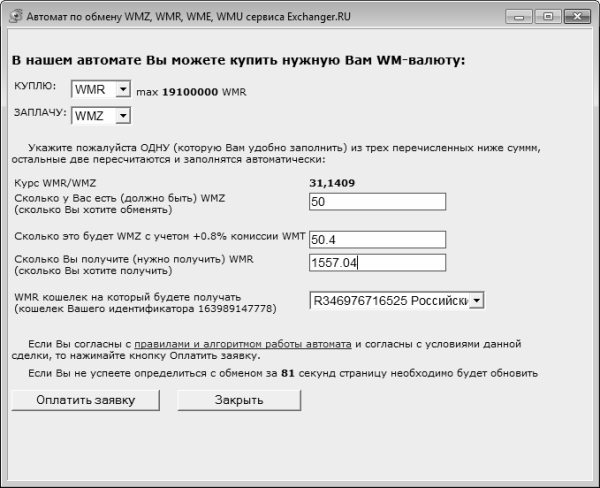
Task: Minimize the Exchanger.RU window
Action: [x=521, y=17]
